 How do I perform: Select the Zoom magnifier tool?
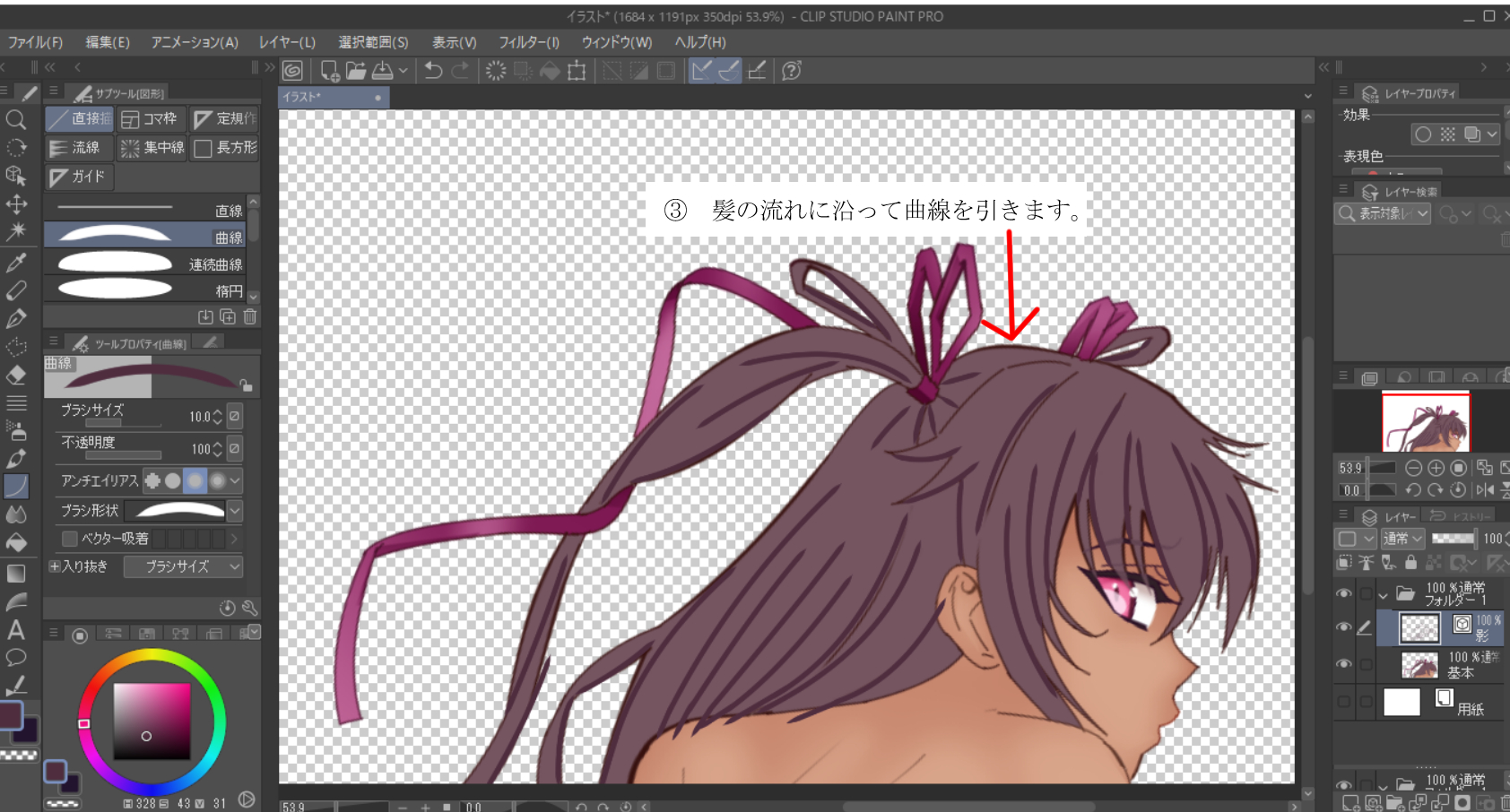pos(16,120)
